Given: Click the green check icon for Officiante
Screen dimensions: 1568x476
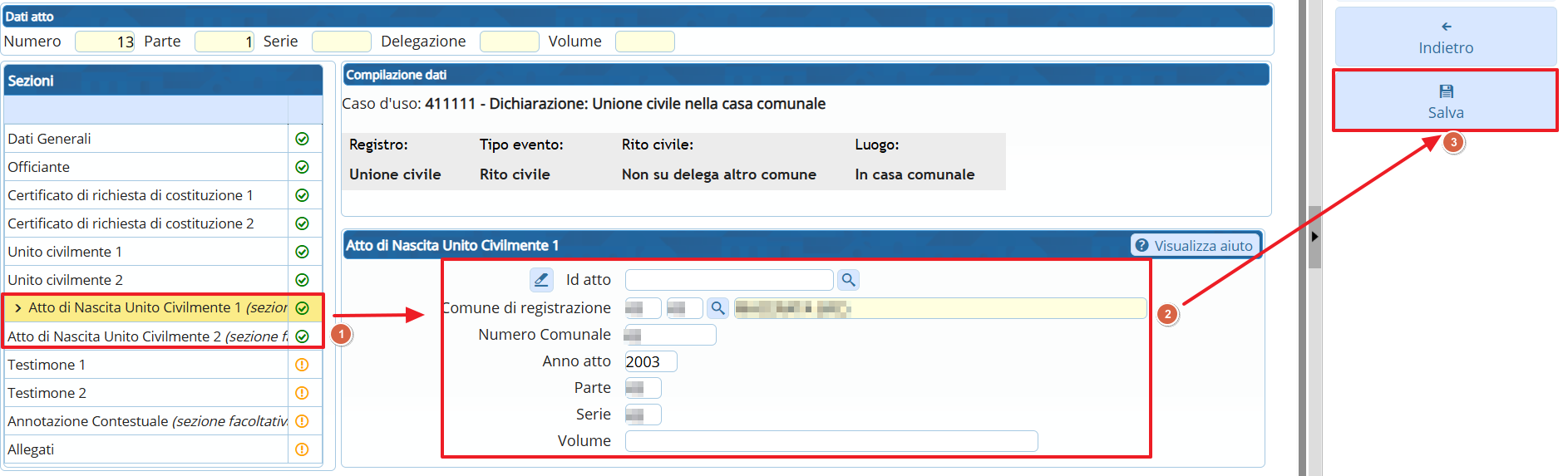Looking at the screenshot, I should tap(303, 167).
